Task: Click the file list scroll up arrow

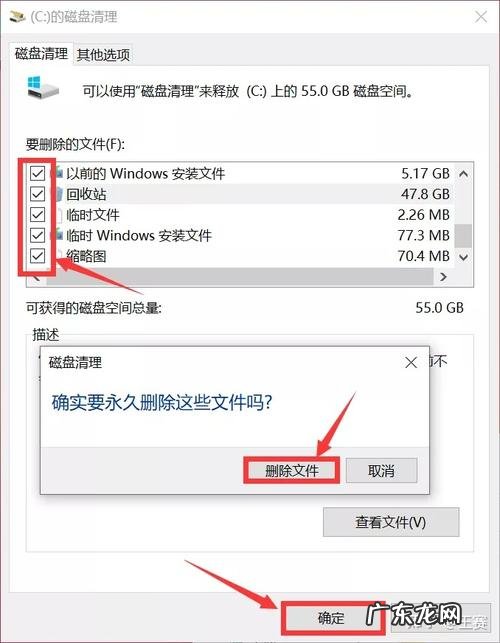Action: (x=463, y=174)
